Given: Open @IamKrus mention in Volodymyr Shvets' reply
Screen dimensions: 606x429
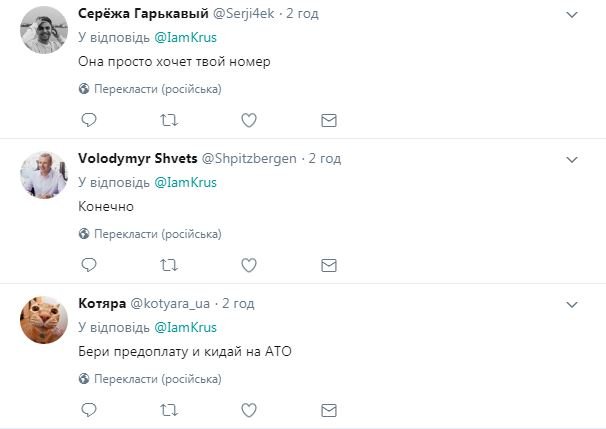Looking at the screenshot, I should point(184,183).
